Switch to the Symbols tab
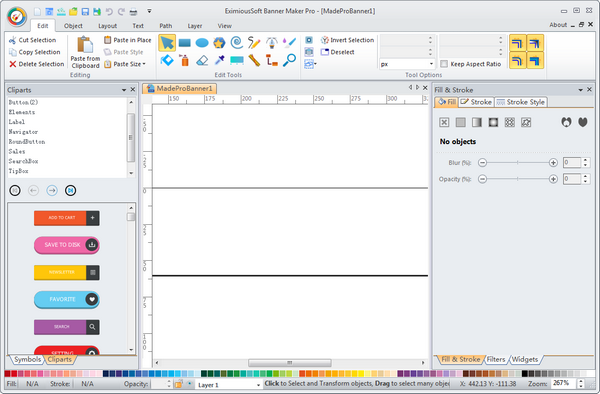This screenshot has width=600, height=394. [28, 359]
